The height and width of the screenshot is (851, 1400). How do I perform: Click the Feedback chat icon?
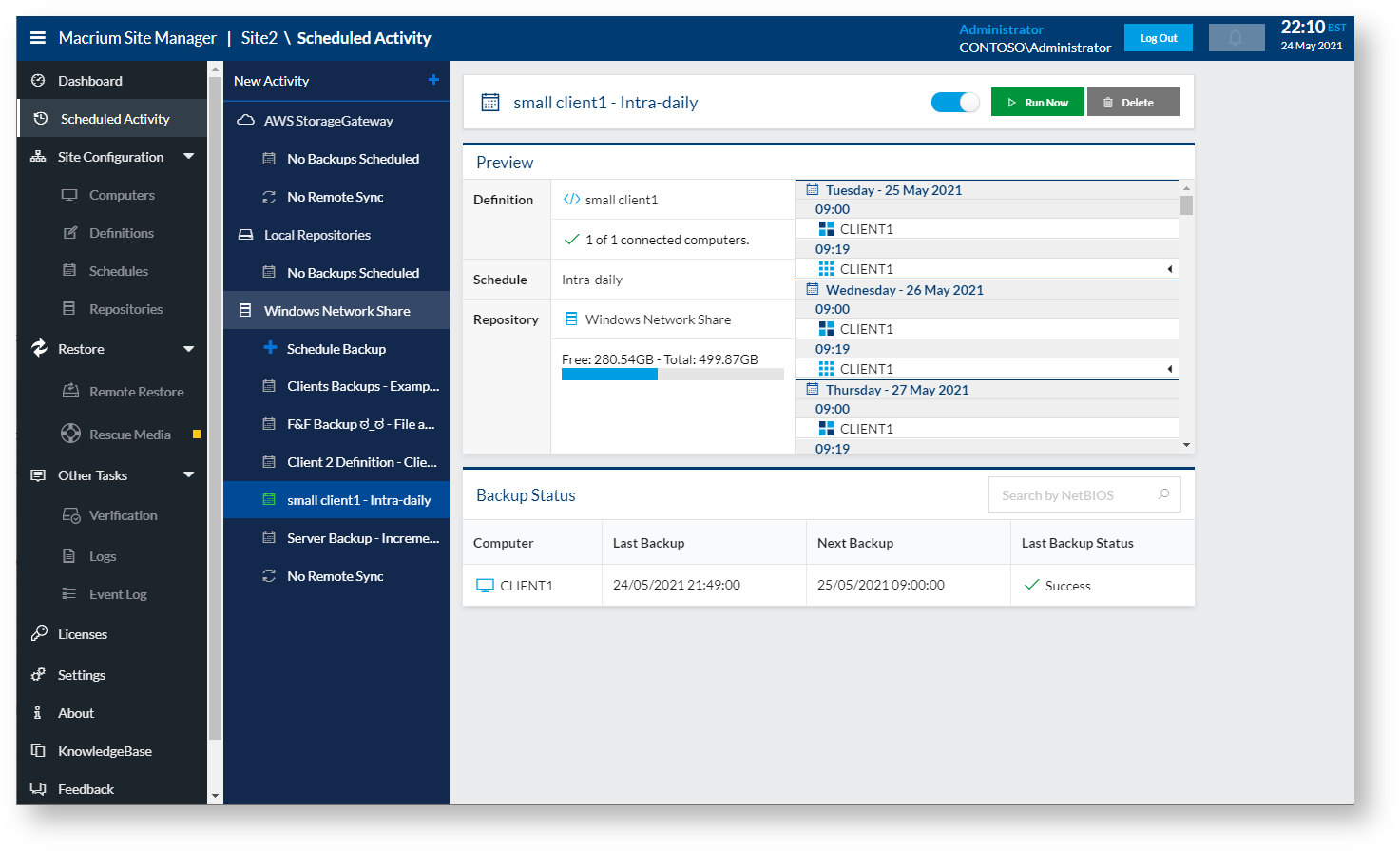pyautogui.click(x=38, y=789)
